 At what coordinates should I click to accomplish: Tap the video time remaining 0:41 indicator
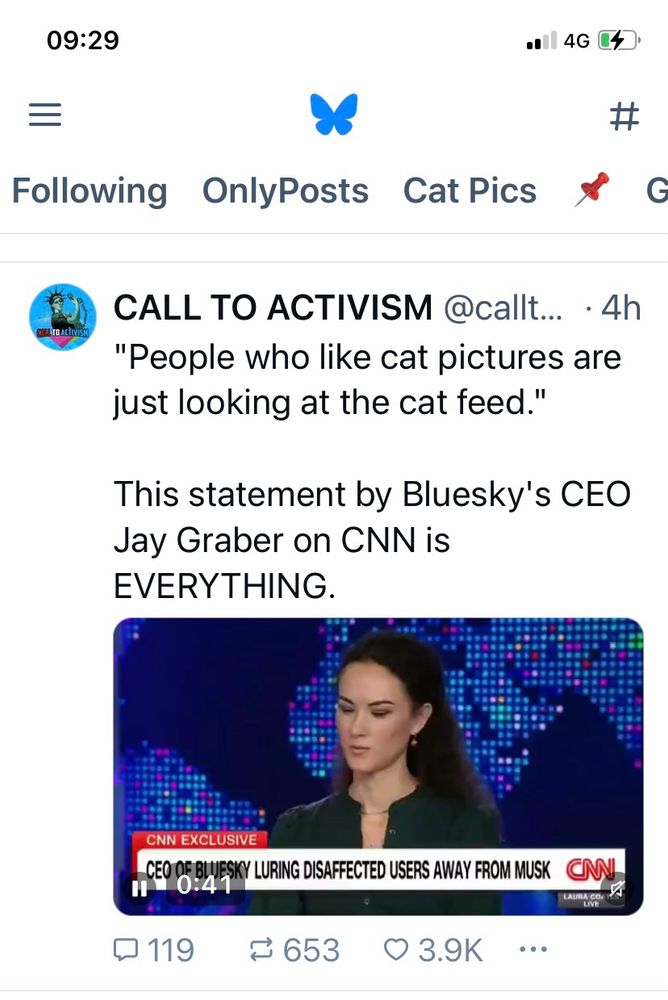pyautogui.click(x=204, y=885)
